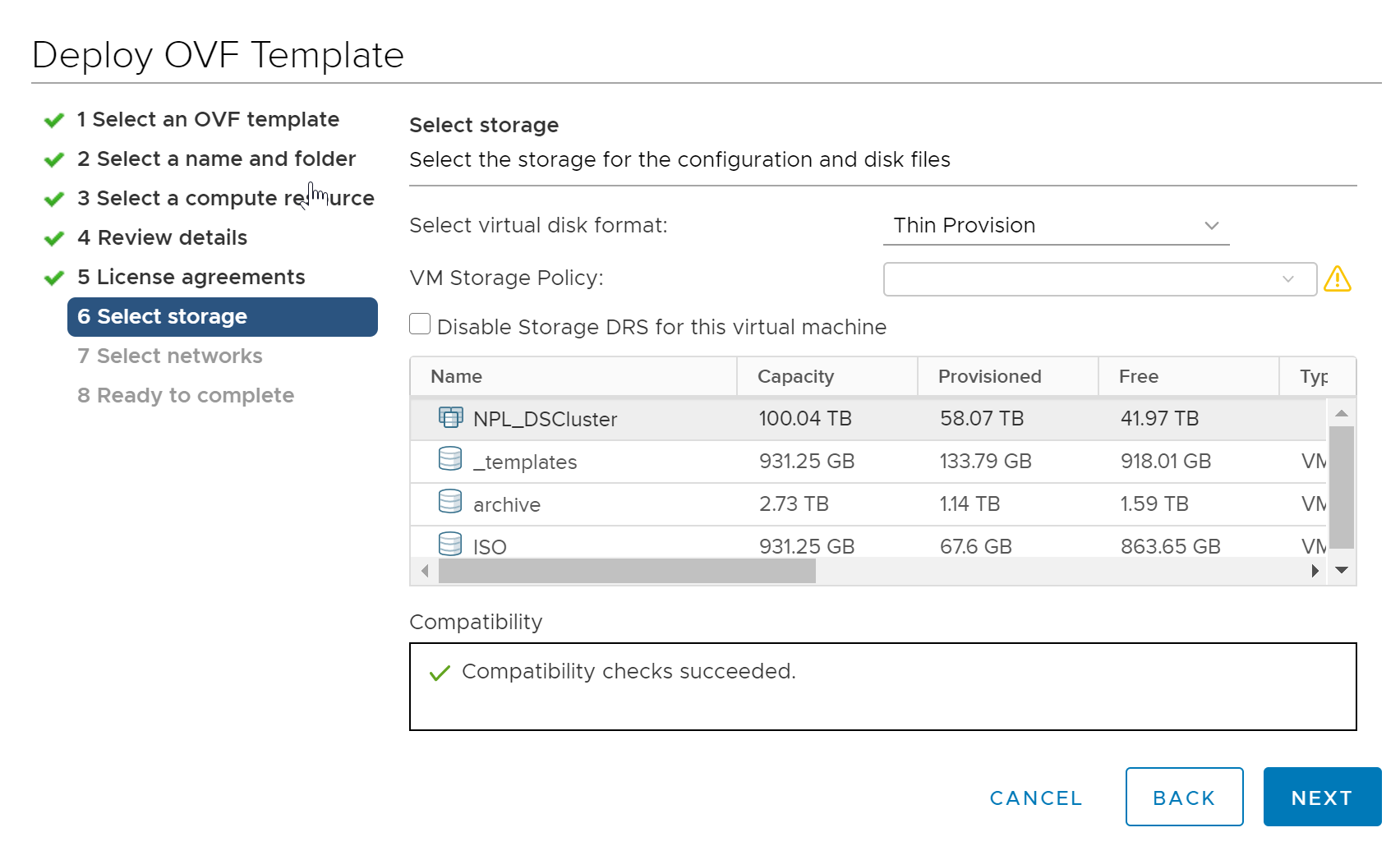Viewport: 1400px width, 846px height.
Task: Click the checkmark beside Review details step
Action: tap(53, 238)
